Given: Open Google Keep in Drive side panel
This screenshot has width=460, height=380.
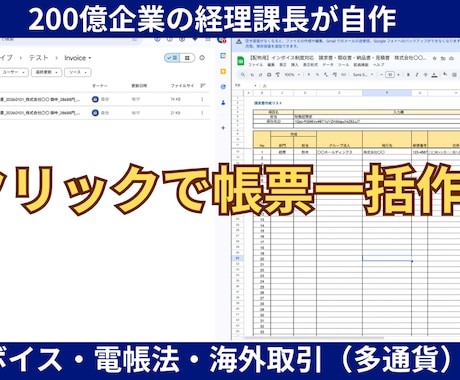Looking at the screenshot, I should pyautogui.click(x=223, y=71).
